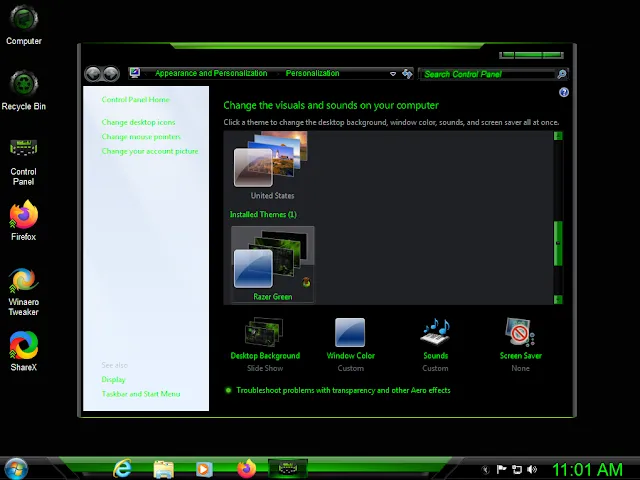This screenshot has width=640, height=480.
Task: Open the Computer desktop icon
Action: click(x=24, y=24)
